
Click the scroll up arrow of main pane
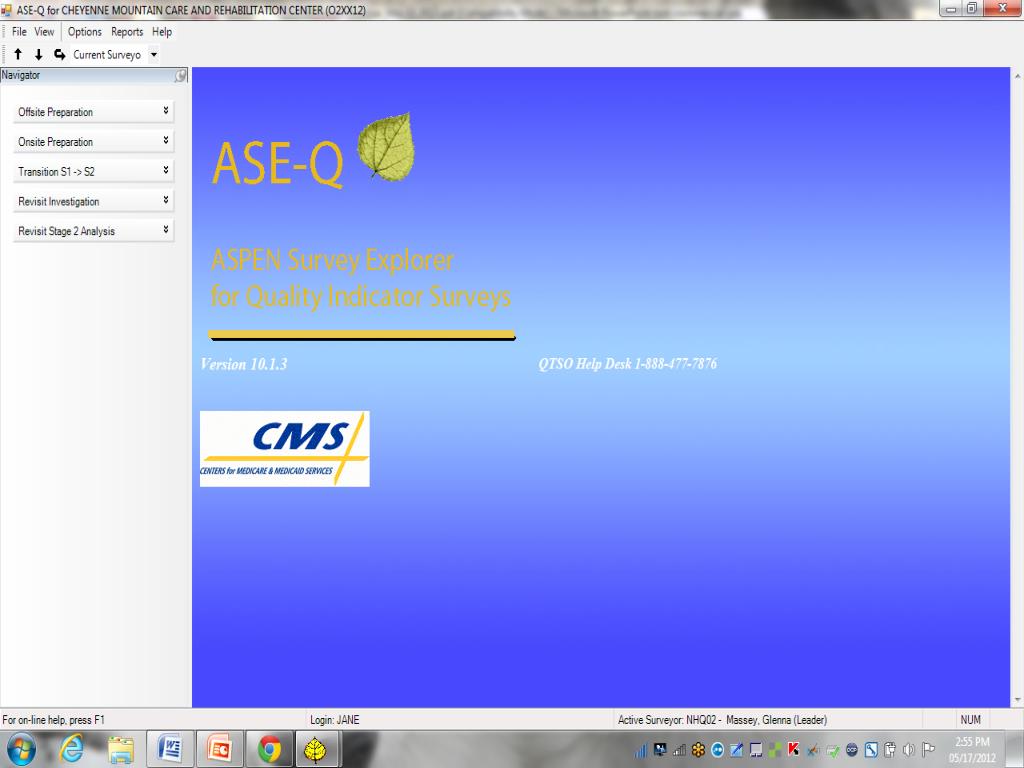tap(1017, 75)
